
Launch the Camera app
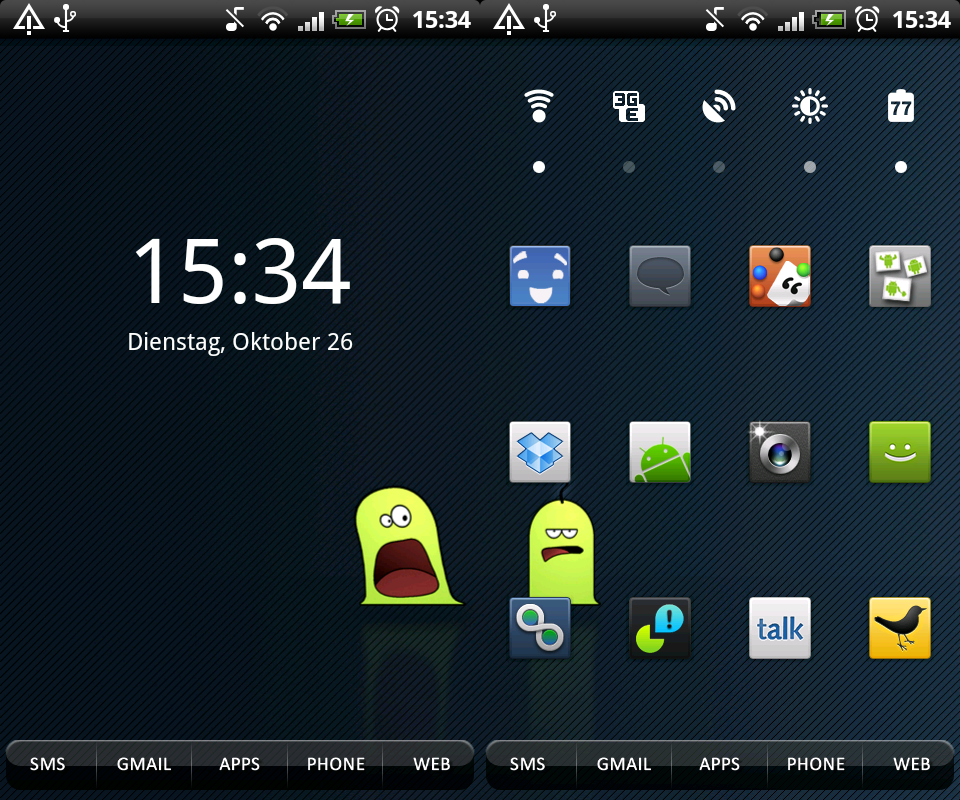tap(780, 452)
